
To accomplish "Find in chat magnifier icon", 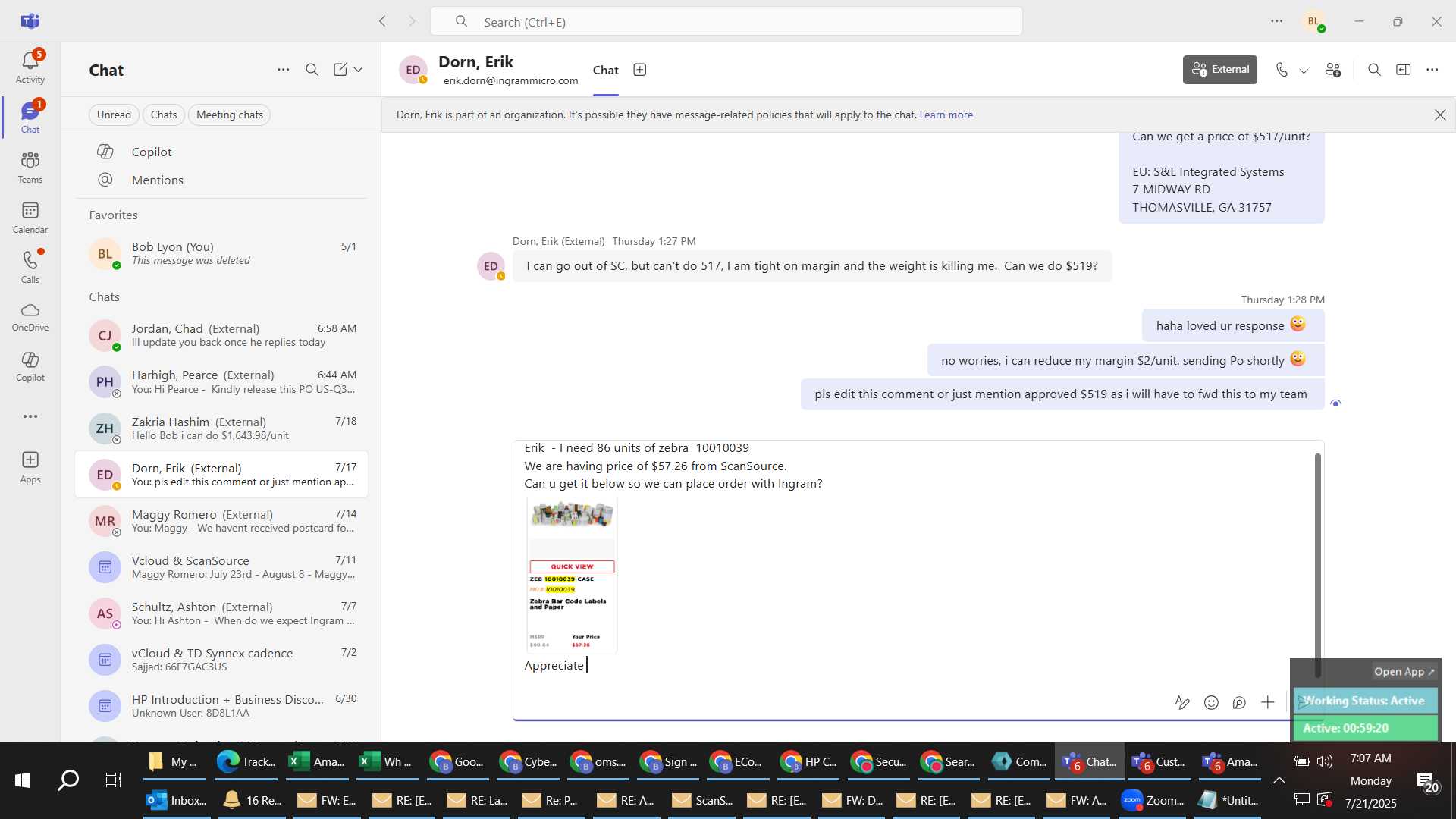I will point(1374,70).
